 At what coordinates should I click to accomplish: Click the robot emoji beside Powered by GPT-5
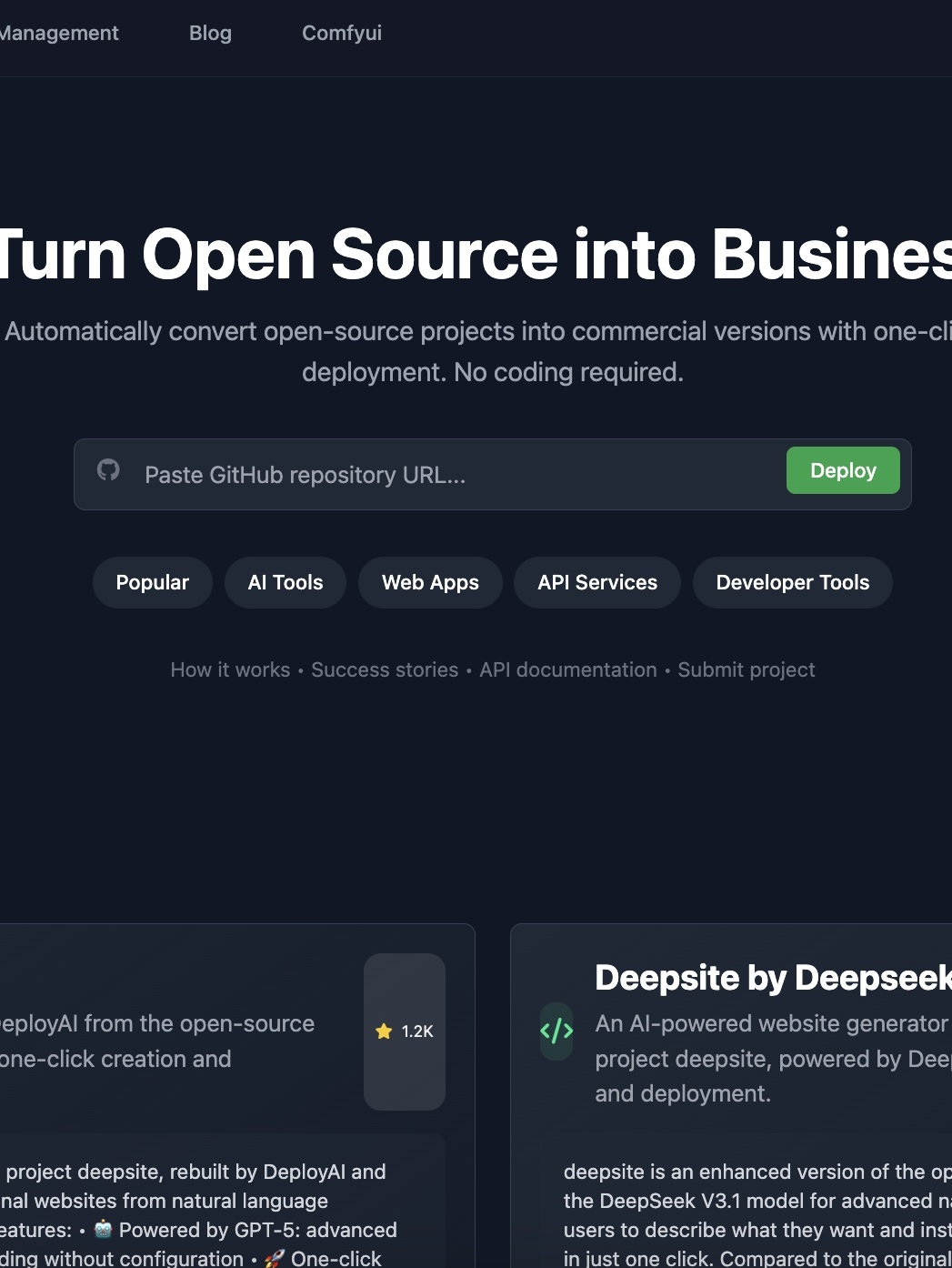[x=103, y=1230]
